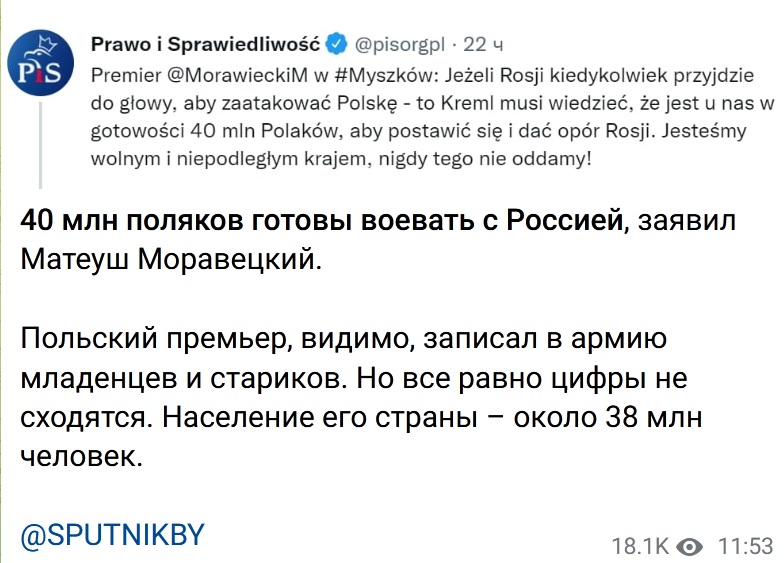Image resolution: width=784 pixels, height=563 pixels.
Task: Click the text около 38 млн
Action: [x=608, y=418]
